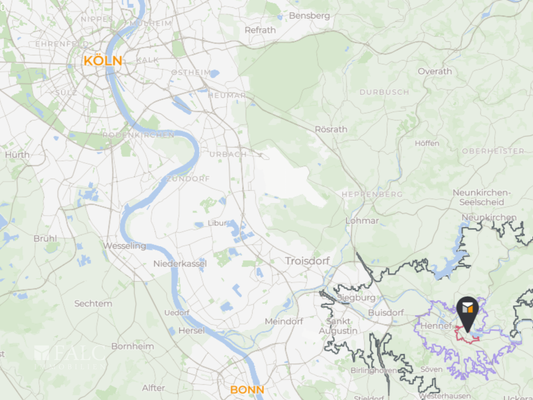Click the Bornheim town label
The height and width of the screenshot is (400, 533).
[x=133, y=346]
